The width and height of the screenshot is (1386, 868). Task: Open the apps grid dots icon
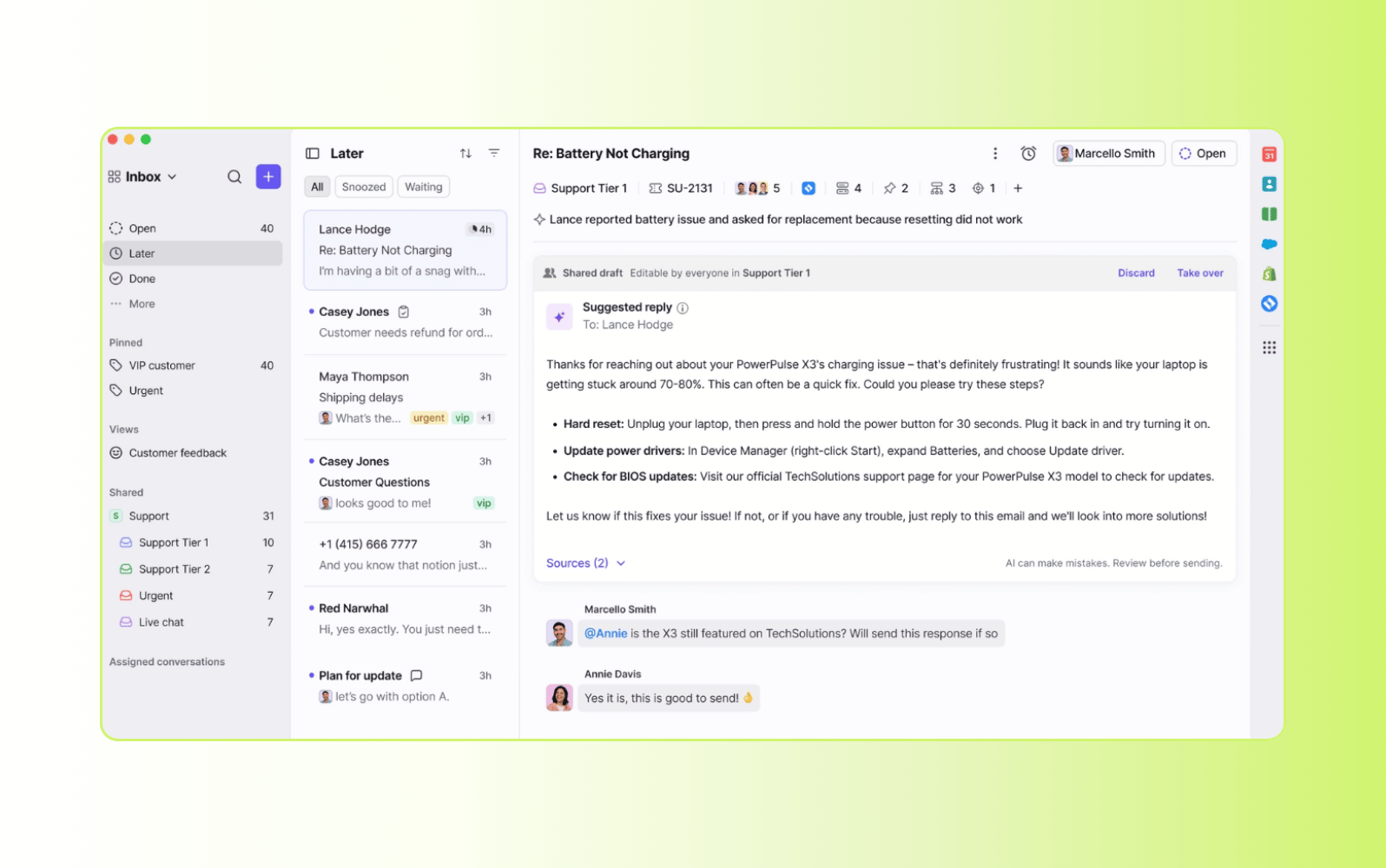1269,347
